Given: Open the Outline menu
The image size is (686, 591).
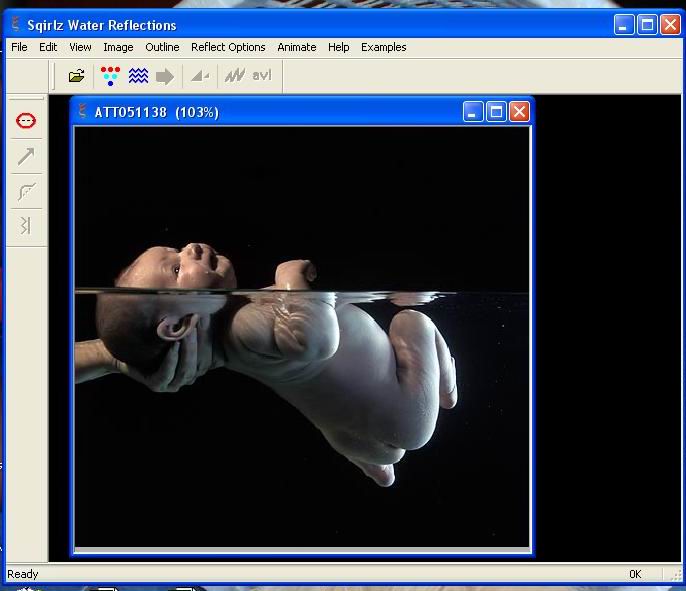Looking at the screenshot, I should 162,47.
